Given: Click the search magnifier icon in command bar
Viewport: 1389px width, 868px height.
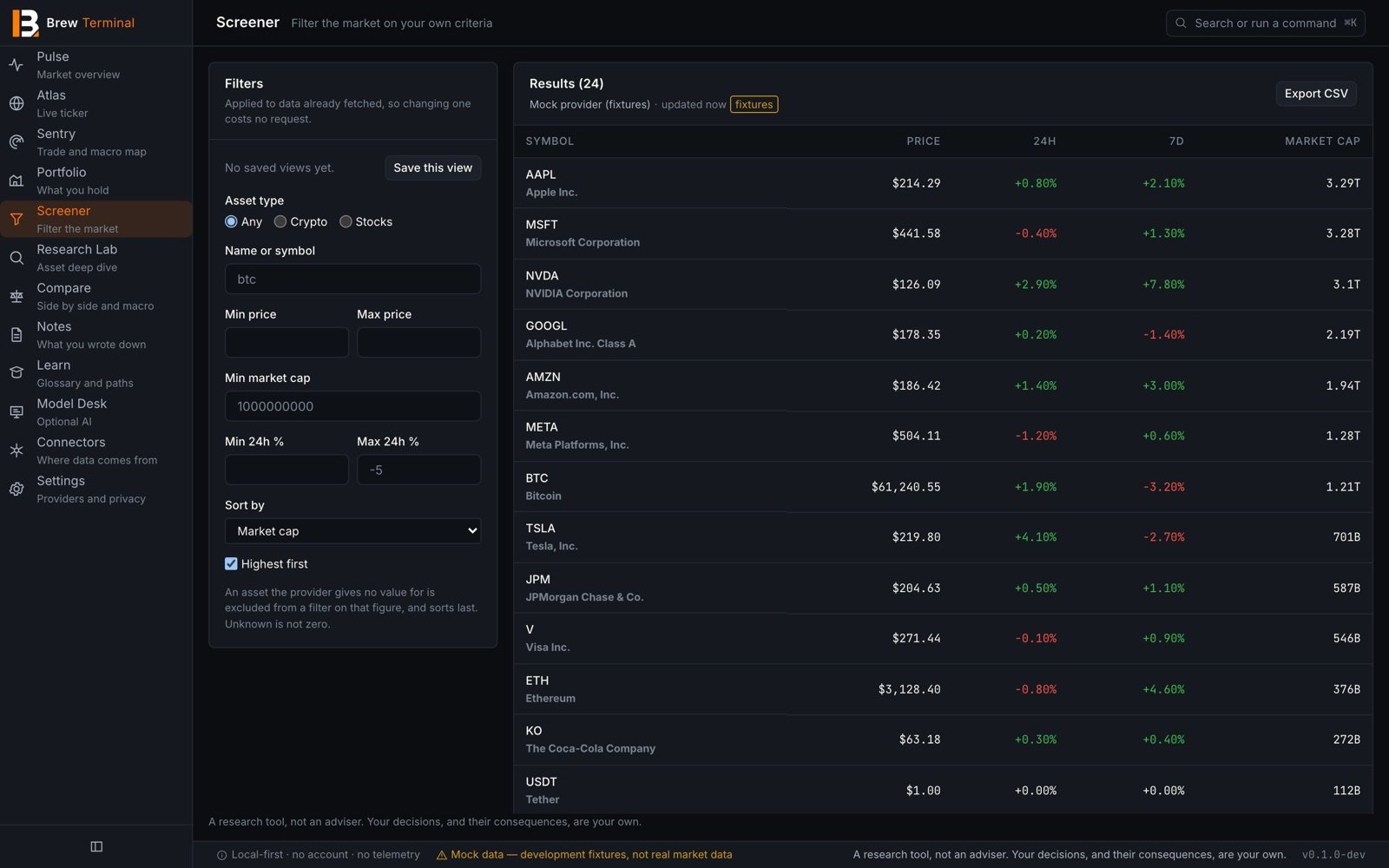Looking at the screenshot, I should tap(1181, 23).
